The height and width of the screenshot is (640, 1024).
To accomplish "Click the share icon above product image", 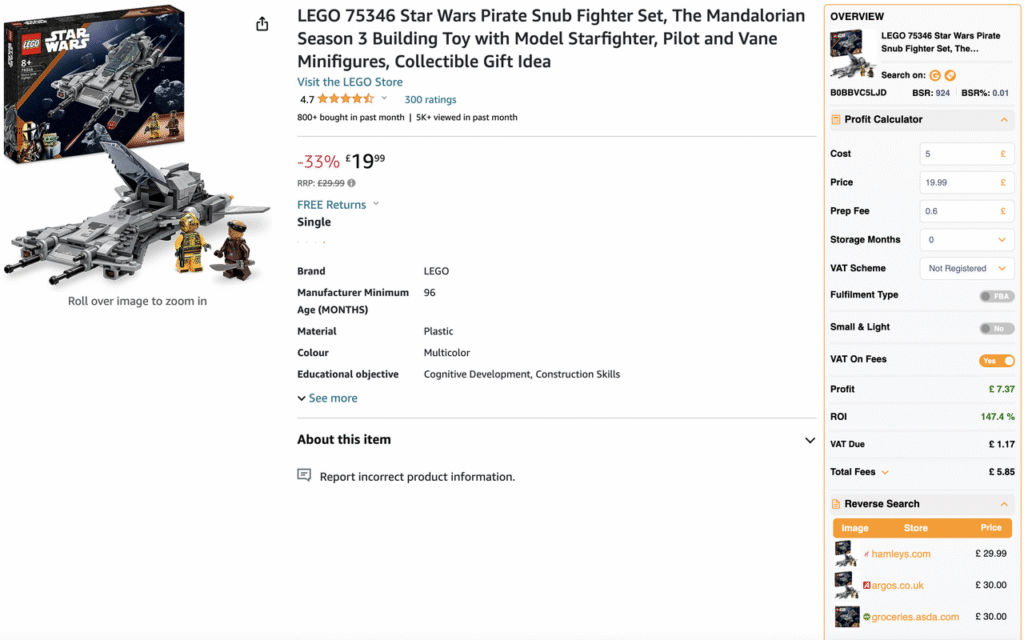I will 262,24.
